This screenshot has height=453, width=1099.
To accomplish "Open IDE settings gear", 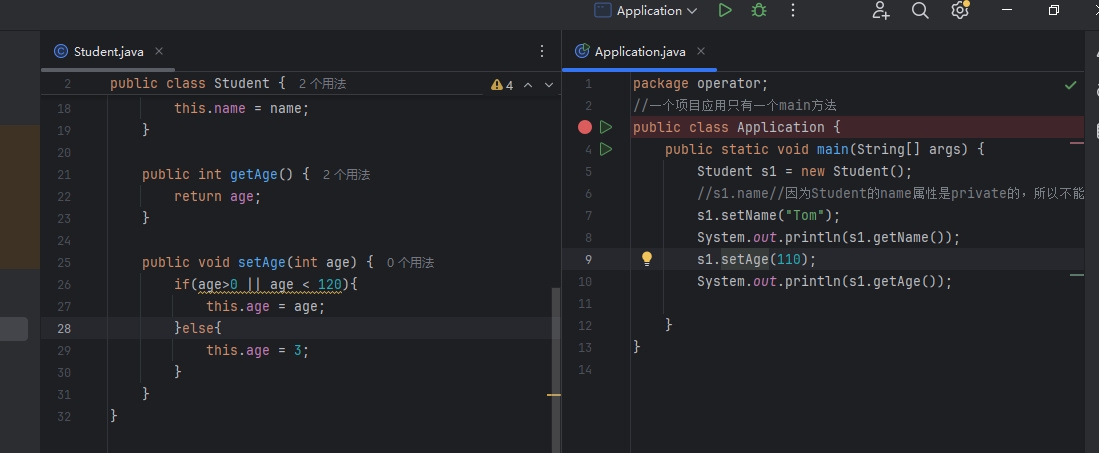I will 959,10.
